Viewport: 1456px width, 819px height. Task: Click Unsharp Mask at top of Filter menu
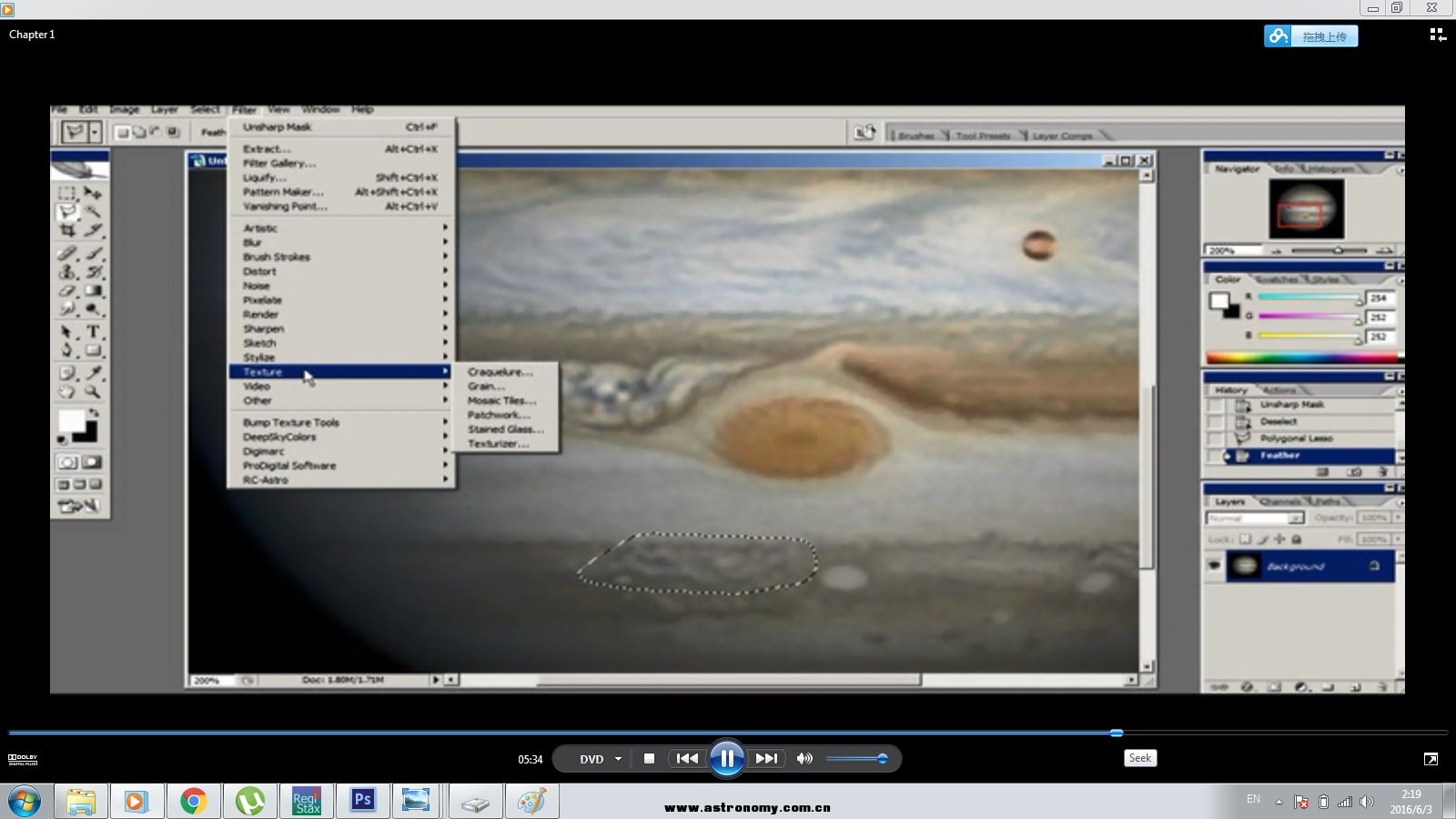point(341,127)
